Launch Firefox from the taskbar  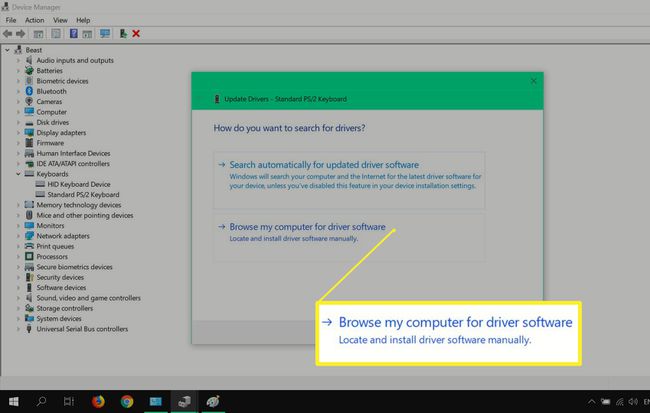[x=98, y=401]
